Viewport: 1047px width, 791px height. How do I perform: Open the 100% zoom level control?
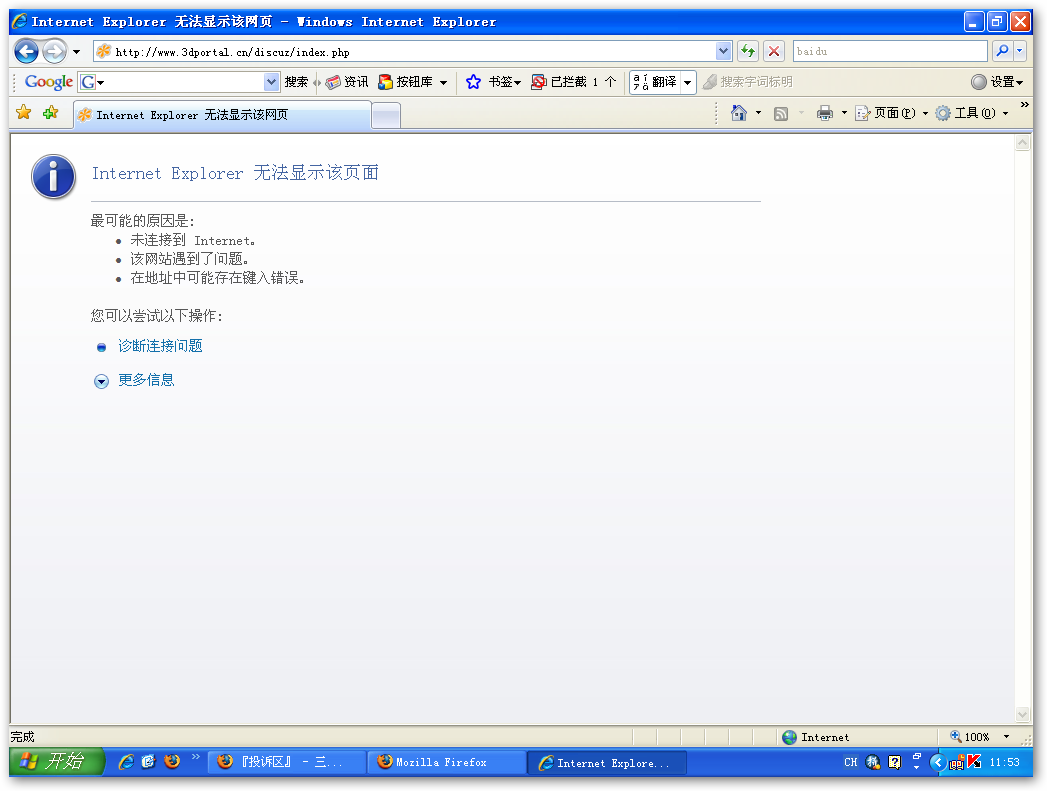click(980, 737)
